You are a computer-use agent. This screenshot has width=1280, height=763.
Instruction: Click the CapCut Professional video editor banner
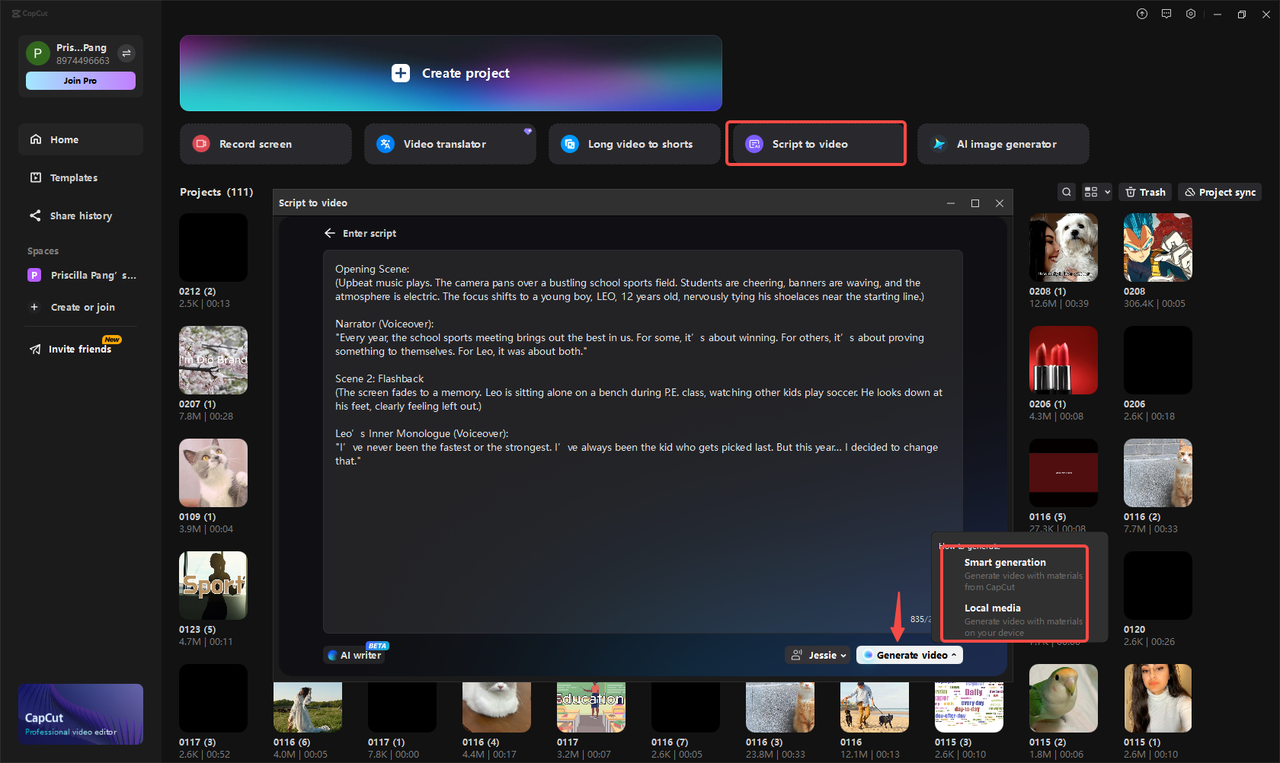point(81,714)
